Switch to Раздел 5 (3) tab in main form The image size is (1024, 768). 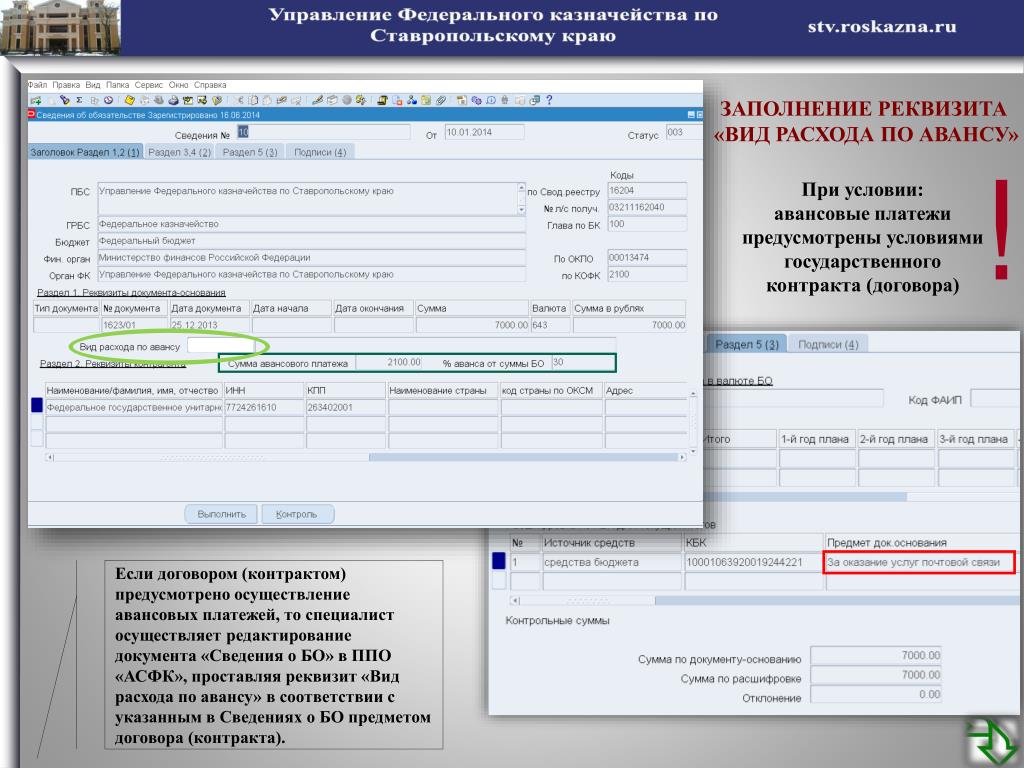coord(250,152)
